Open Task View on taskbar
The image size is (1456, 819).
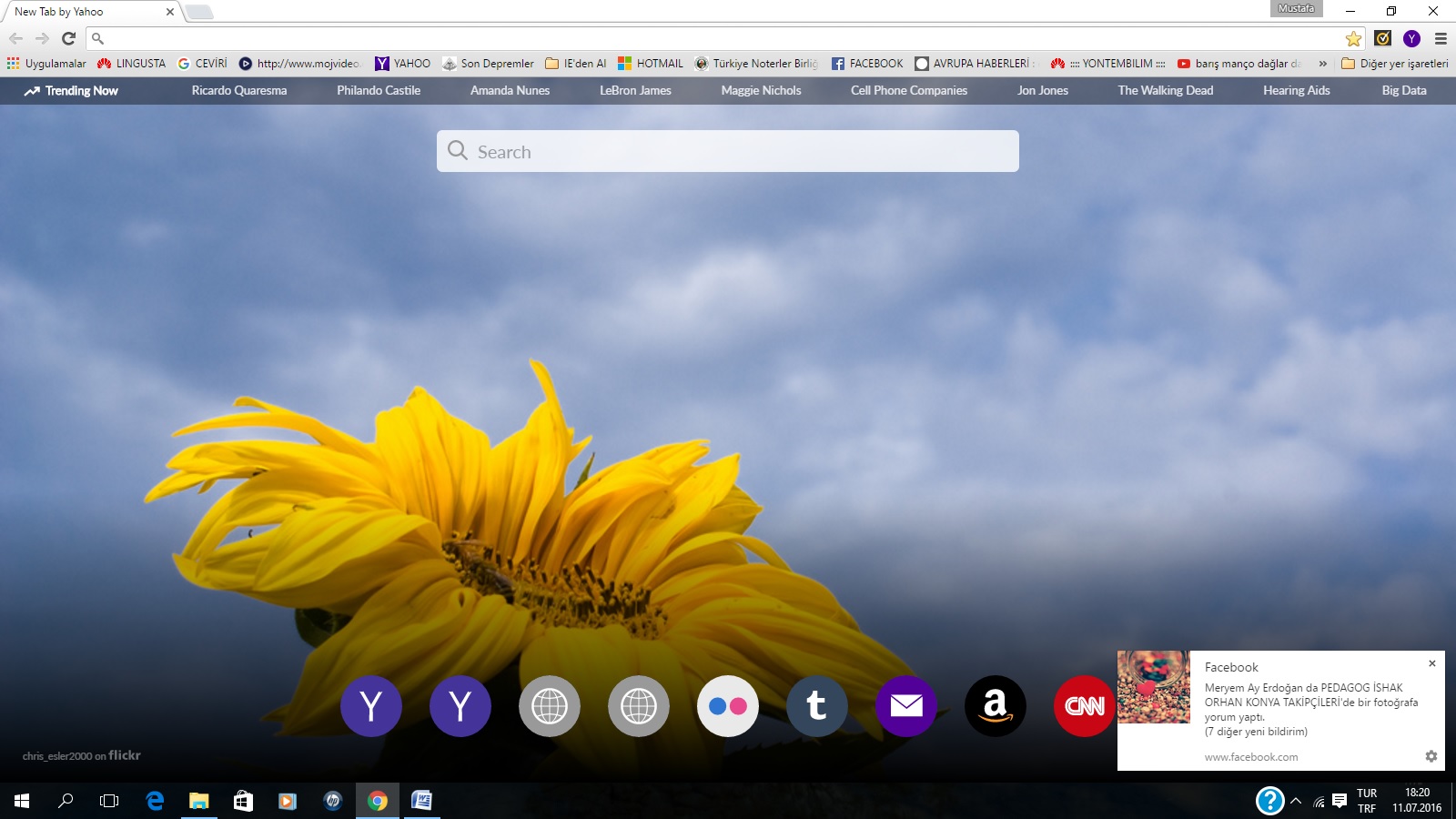pyautogui.click(x=109, y=801)
